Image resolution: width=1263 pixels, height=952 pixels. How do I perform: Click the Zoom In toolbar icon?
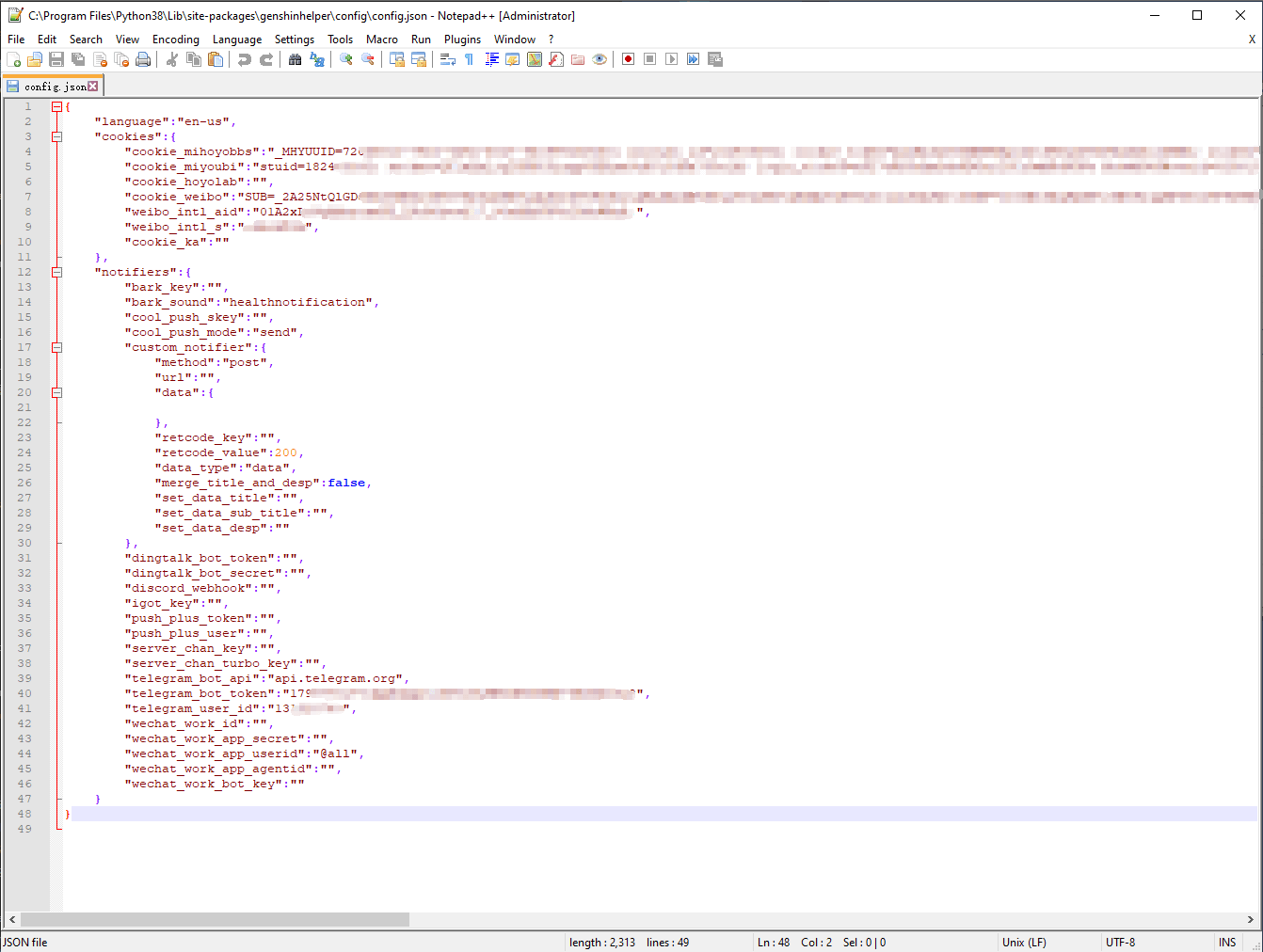[x=346, y=59]
